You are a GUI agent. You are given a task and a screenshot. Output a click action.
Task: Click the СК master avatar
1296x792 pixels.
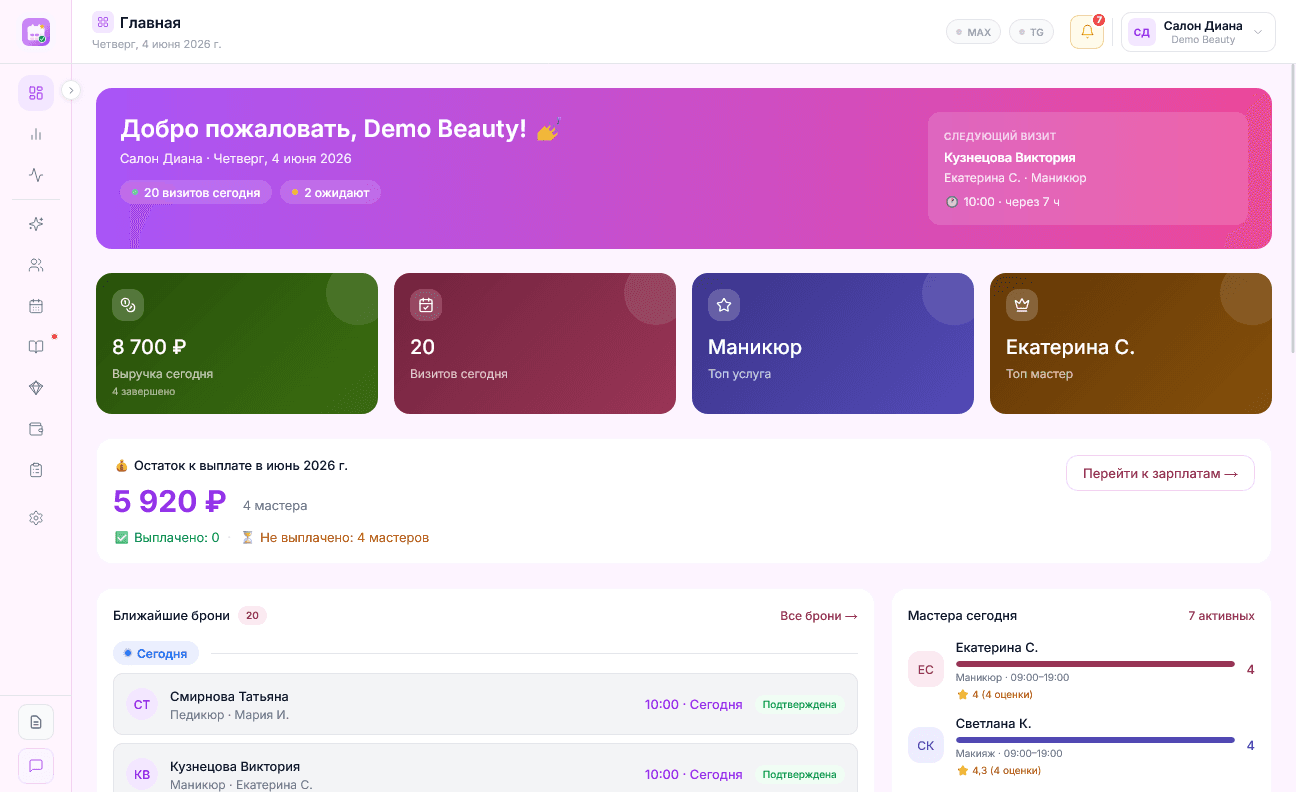coord(925,745)
